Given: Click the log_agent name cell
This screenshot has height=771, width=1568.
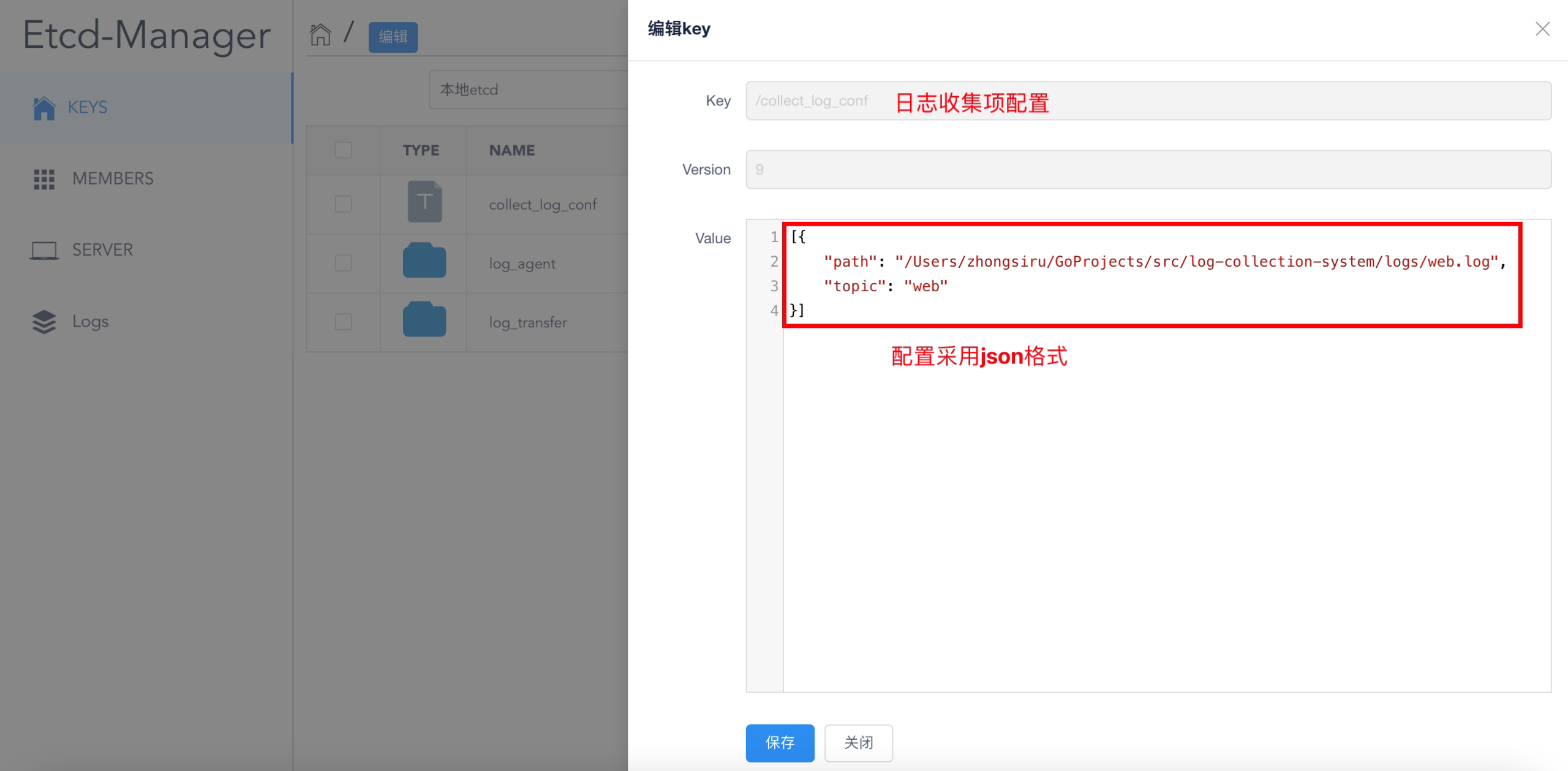Looking at the screenshot, I should coord(522,264).
